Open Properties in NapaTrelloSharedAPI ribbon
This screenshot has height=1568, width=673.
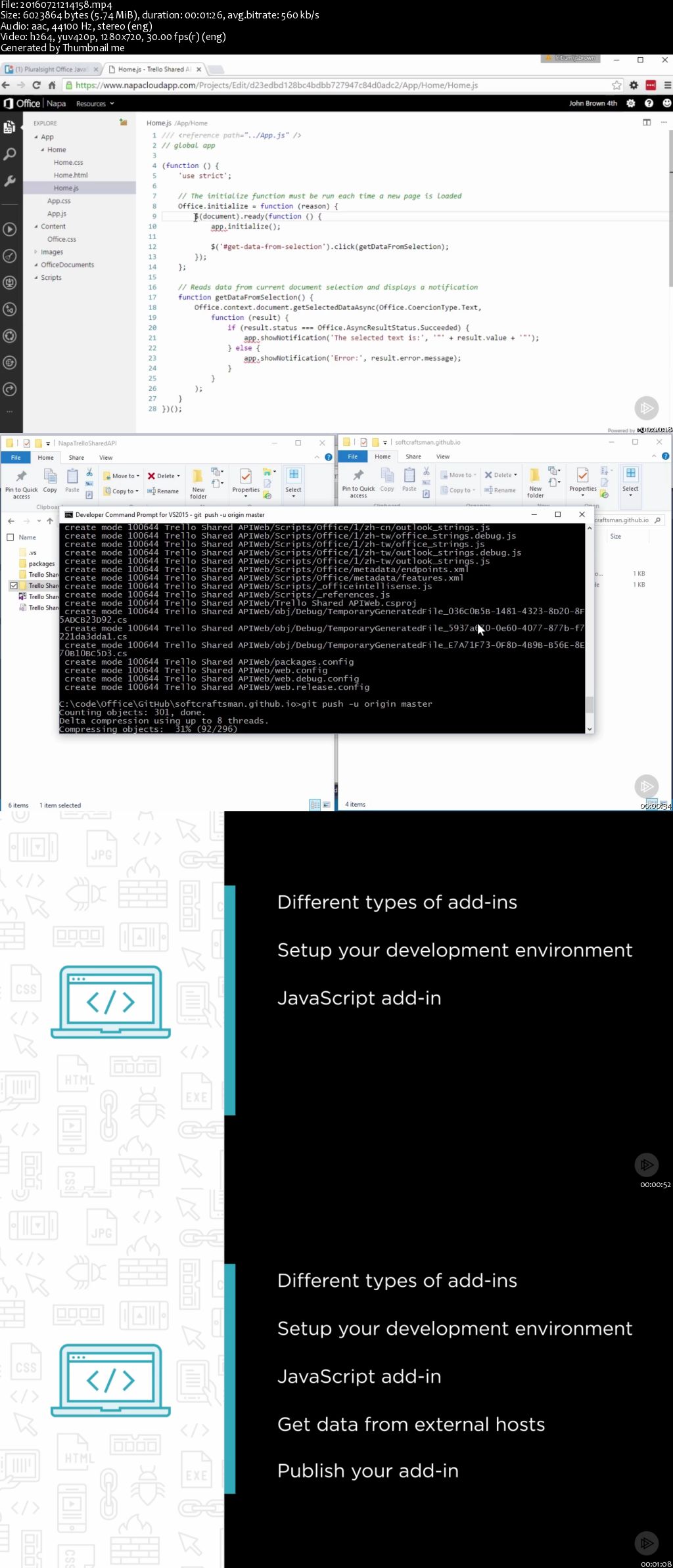pos(246,481)
